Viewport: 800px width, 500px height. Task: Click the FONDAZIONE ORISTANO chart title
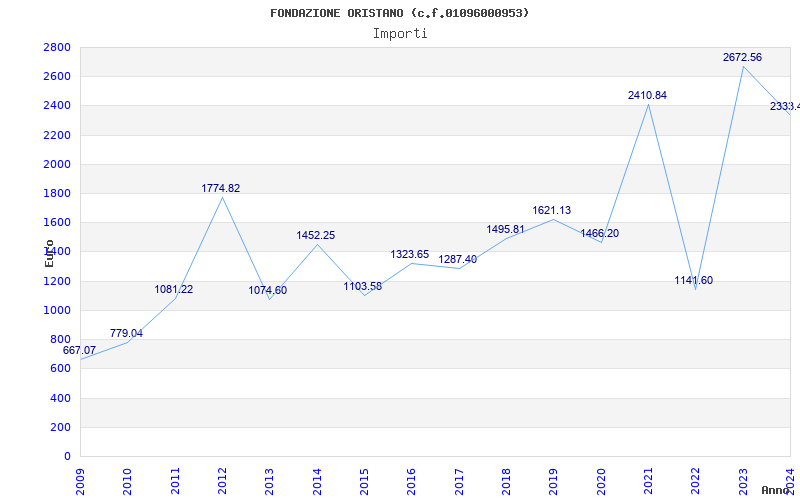click(x=400, y=13)
